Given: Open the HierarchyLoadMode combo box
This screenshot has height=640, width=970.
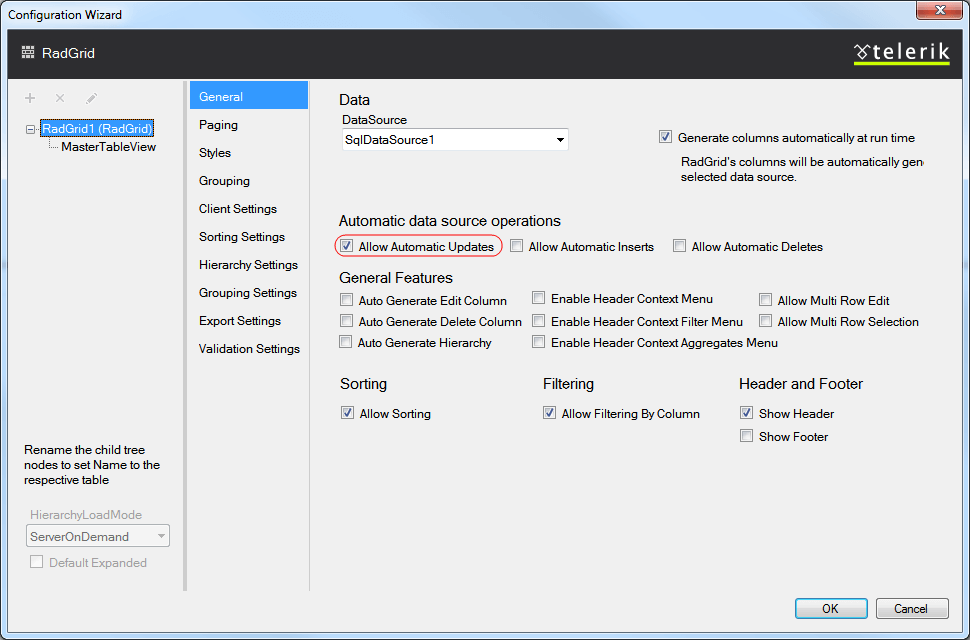Looking at the screenshot, I should 98,537.
